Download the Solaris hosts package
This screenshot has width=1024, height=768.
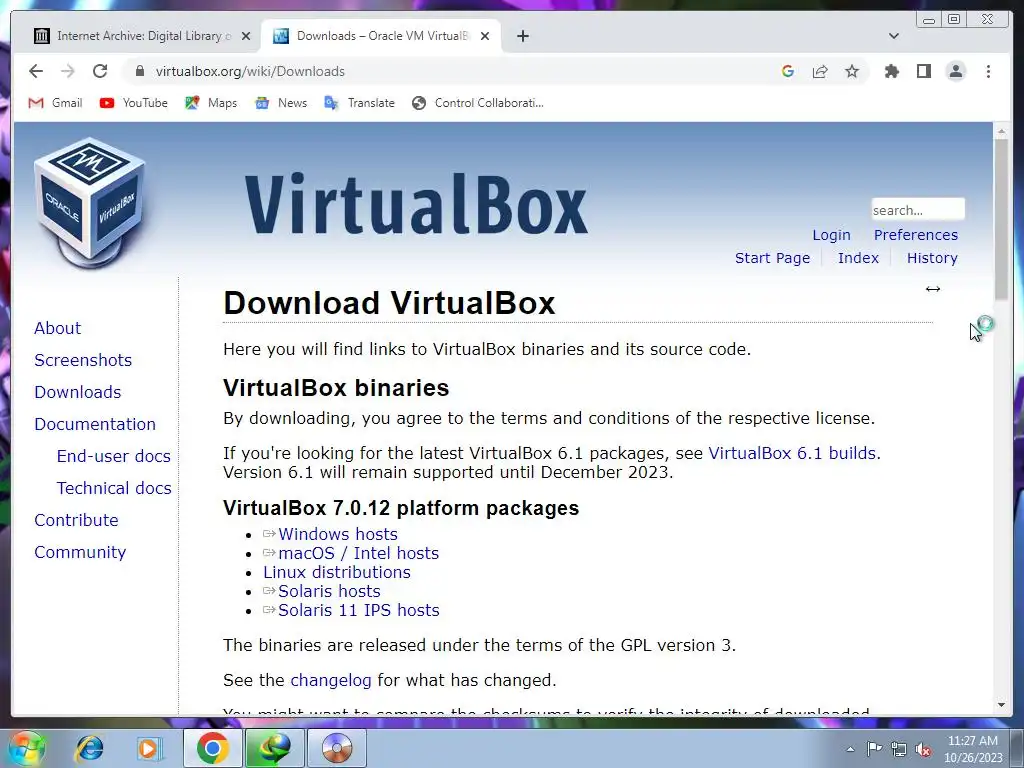click(x=329, y=591)
